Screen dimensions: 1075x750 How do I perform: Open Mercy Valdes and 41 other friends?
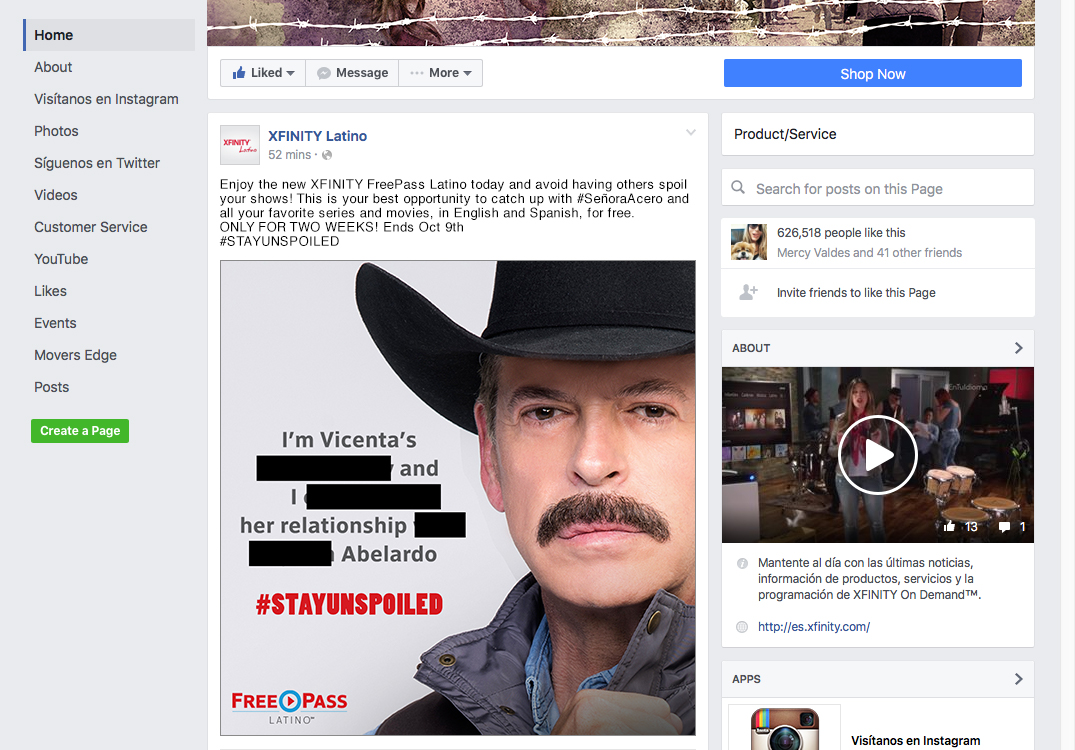coord(869,253)
